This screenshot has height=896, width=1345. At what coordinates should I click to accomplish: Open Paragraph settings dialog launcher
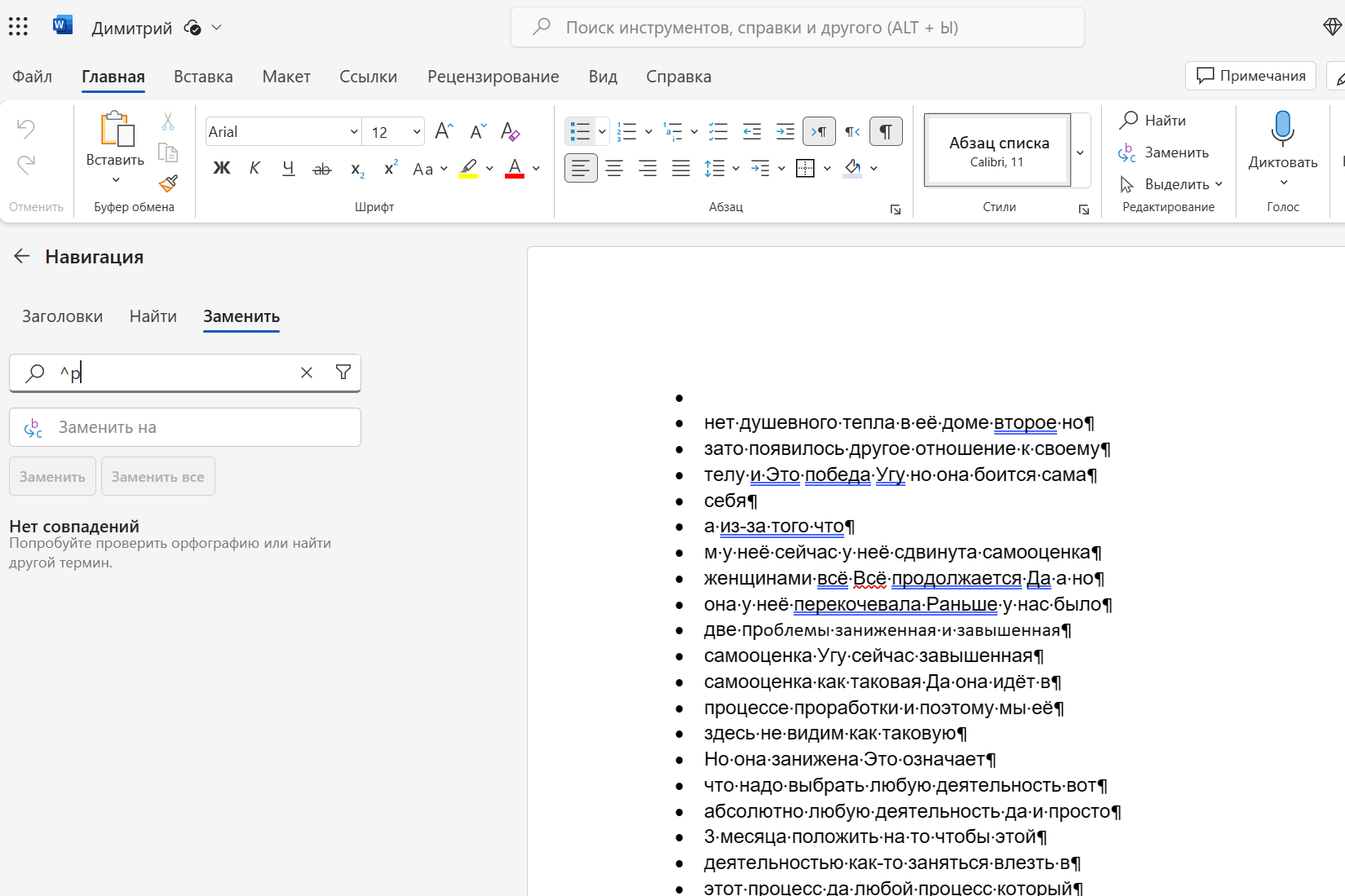896,210
